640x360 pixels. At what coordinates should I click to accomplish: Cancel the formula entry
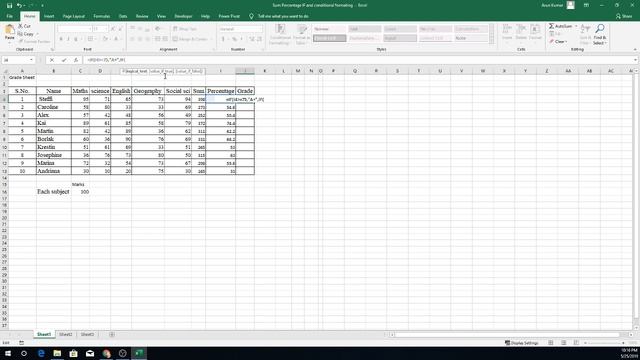pos(52,60)
